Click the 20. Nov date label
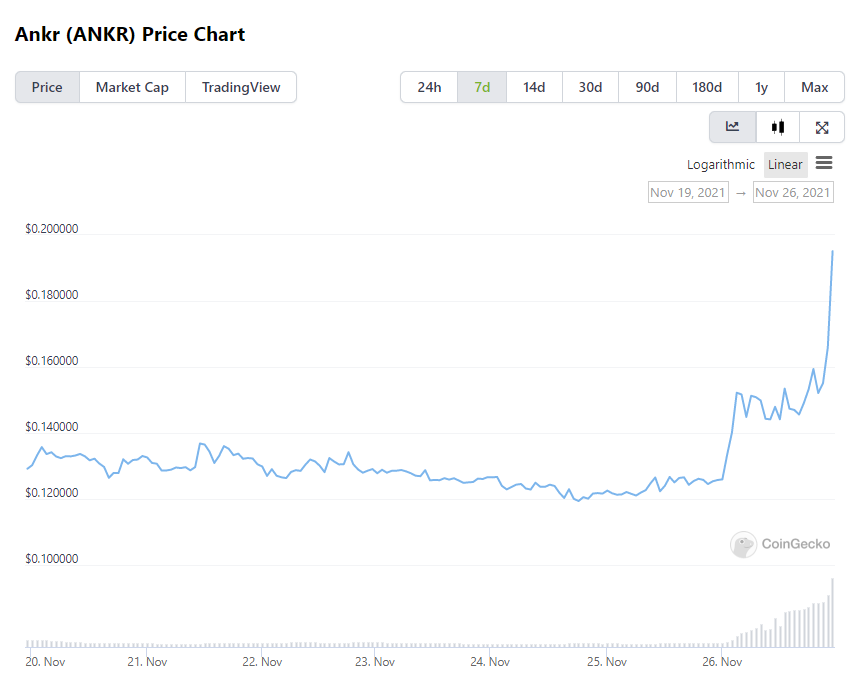Viewport: 859px width, 682px height. click(45, 662)
